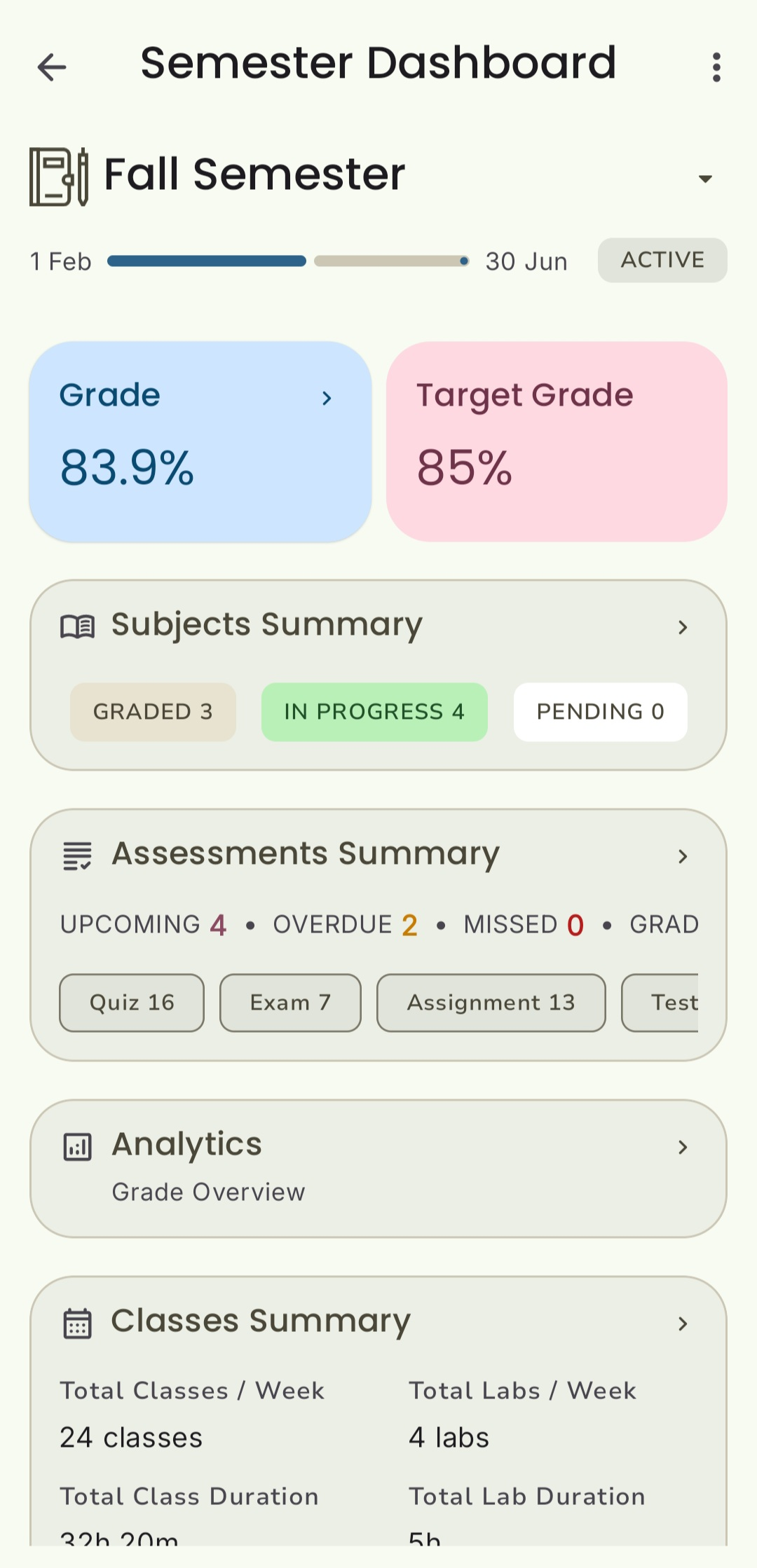Expand Subjects Summary via its chevron
The width and height of the screenshot is (757, 1568).
(x=683, y=627)
